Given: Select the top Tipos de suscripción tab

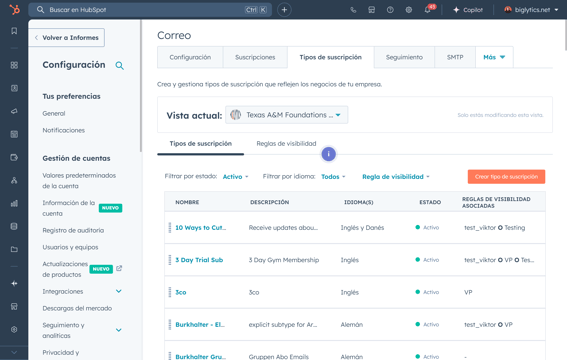Looking at the screenshot, I should click(331, 57).
